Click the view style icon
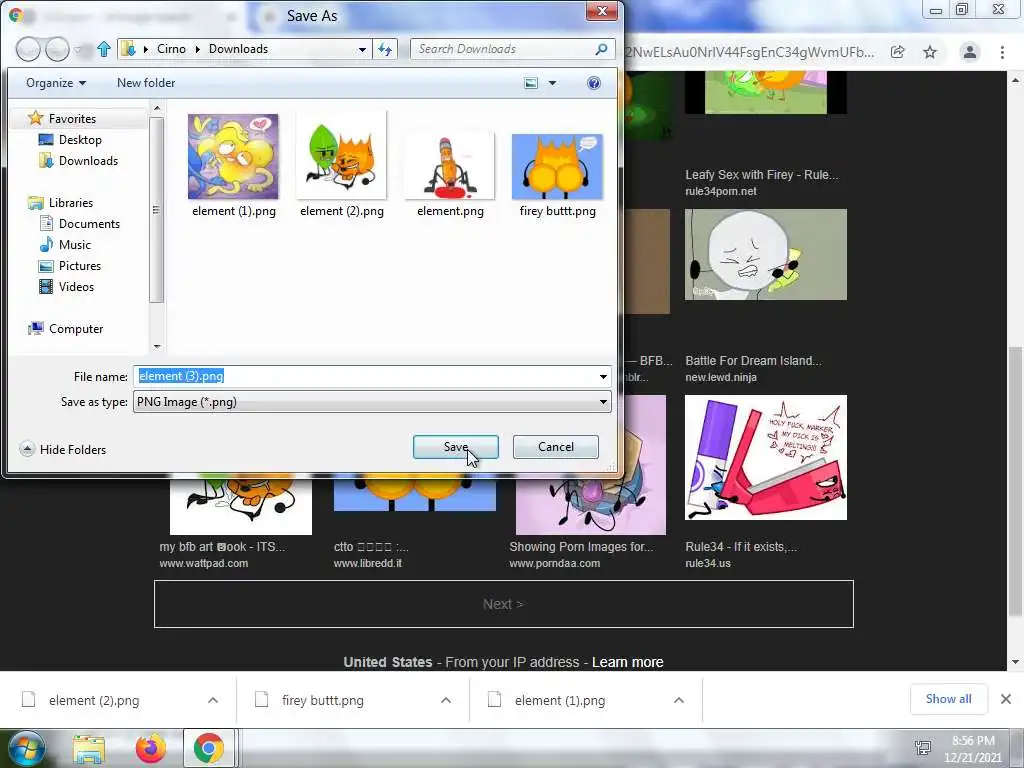Screen dimensions: 1024x768 click(531, 83)
